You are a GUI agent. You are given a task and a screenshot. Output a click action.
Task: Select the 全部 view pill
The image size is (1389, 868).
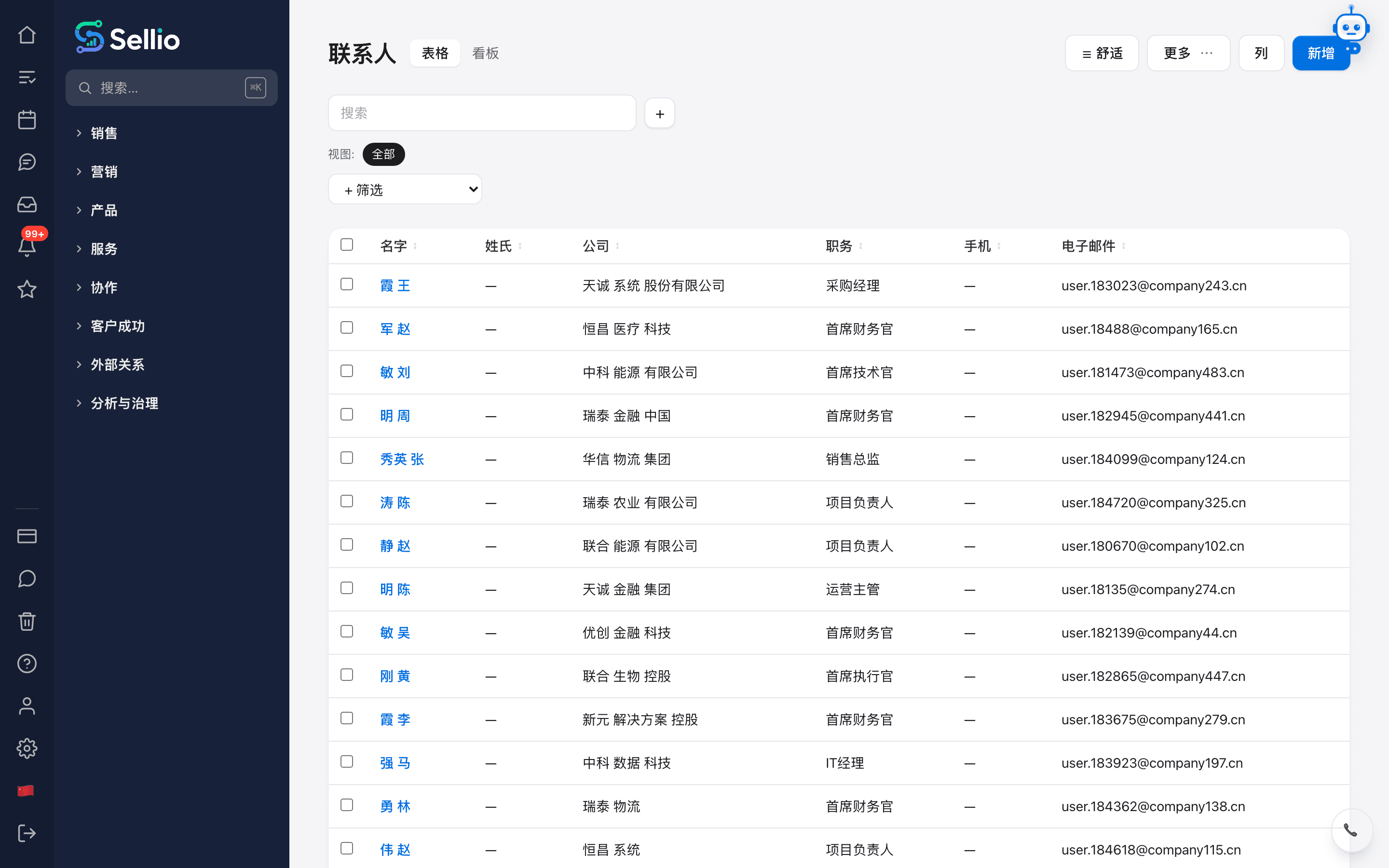tap(383, 154)
